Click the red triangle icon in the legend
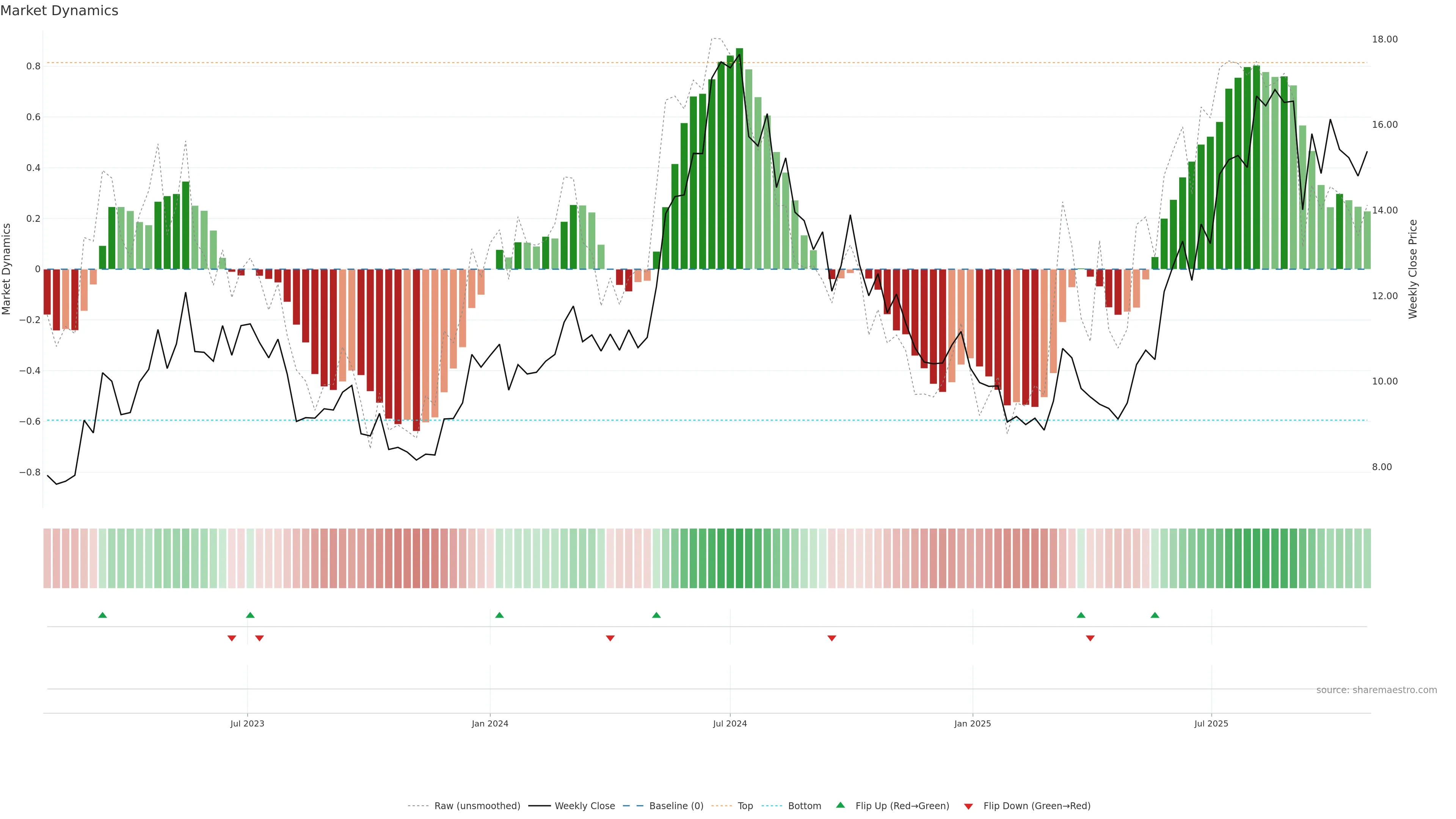The image size is (1456, 819). pos(968,806)
